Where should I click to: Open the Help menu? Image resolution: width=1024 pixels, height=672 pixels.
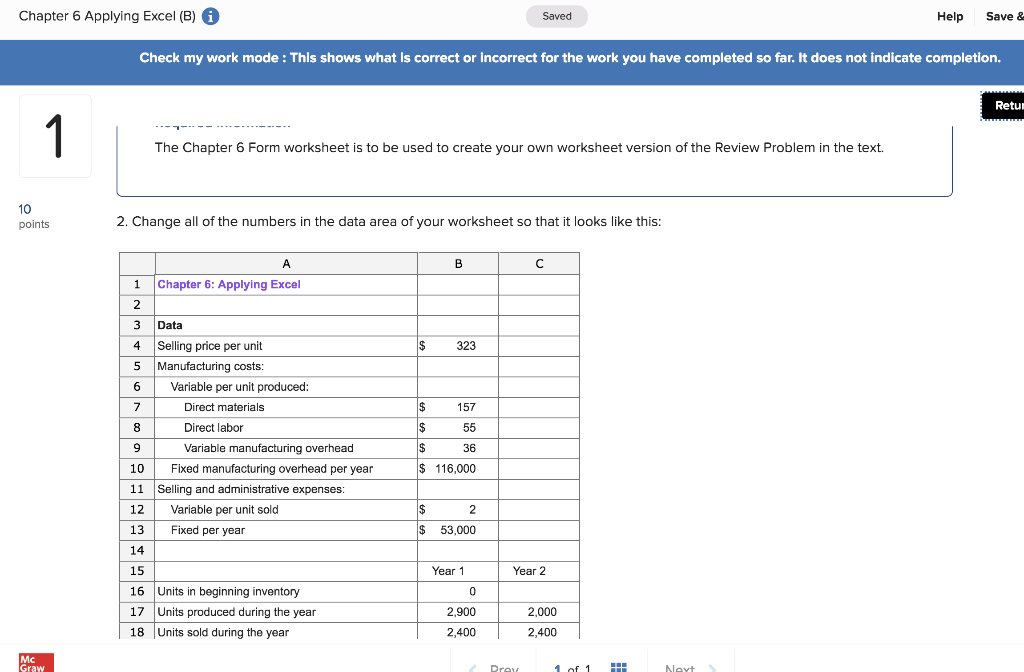(x=949, y=16)
